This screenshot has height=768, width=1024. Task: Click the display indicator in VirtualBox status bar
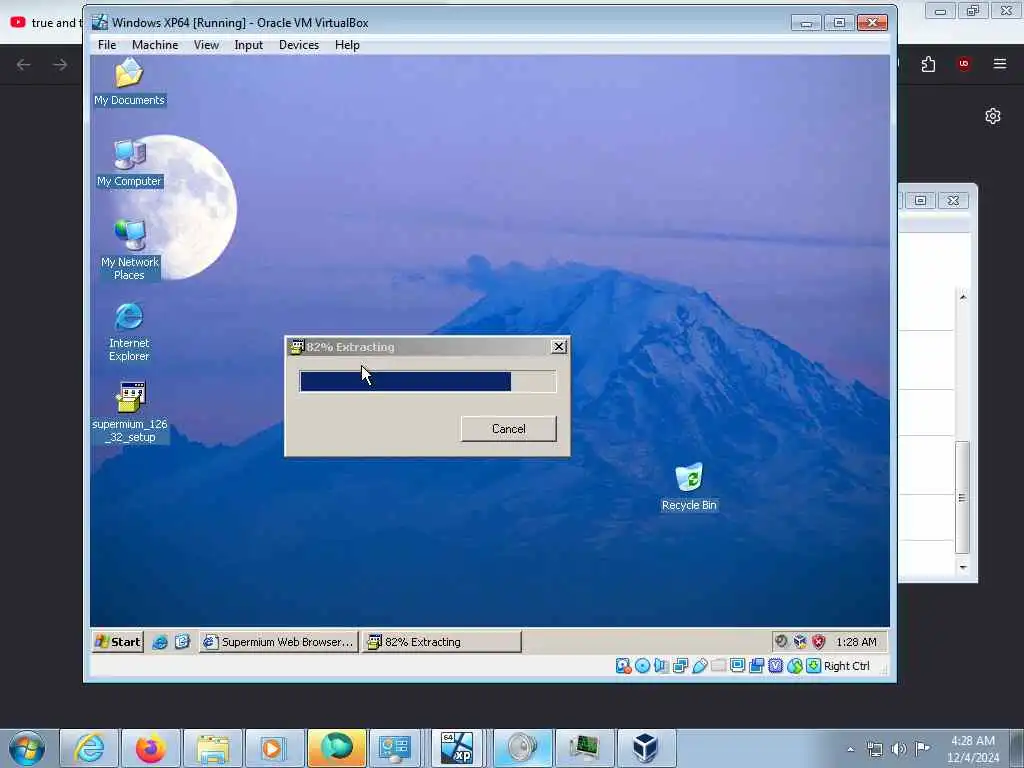click(737, 665)
